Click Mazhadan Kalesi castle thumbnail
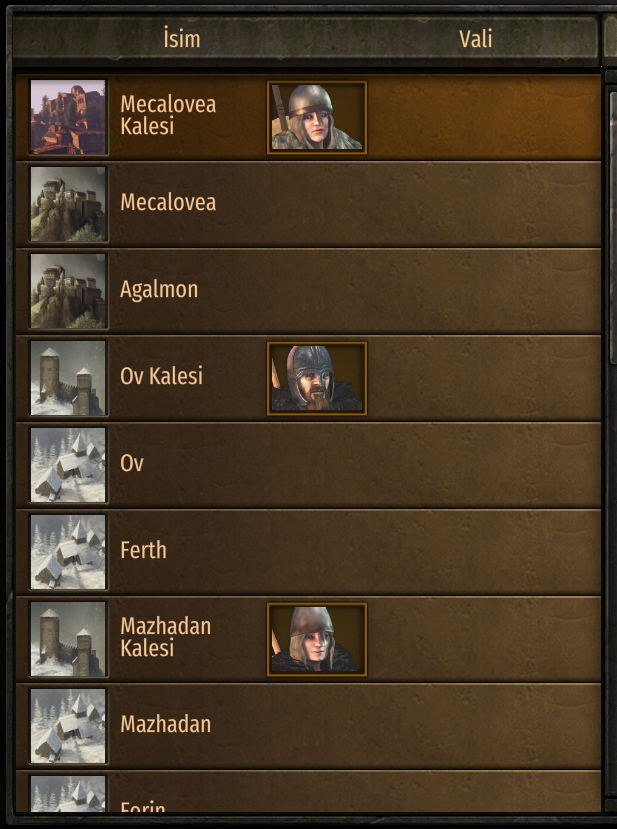The height and width of the screenshot is (829, 617). (68, 639)
